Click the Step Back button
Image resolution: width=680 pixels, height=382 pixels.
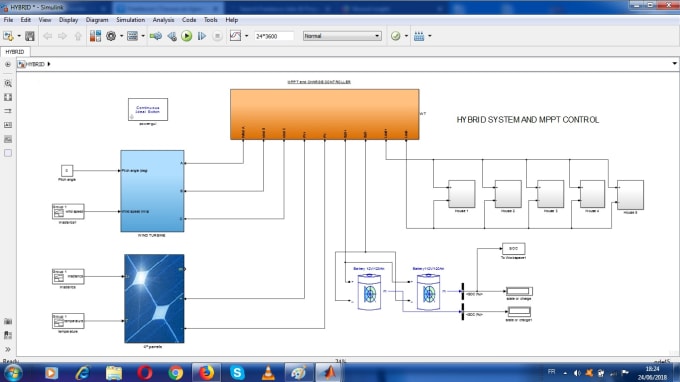click(x=172, y=36)
